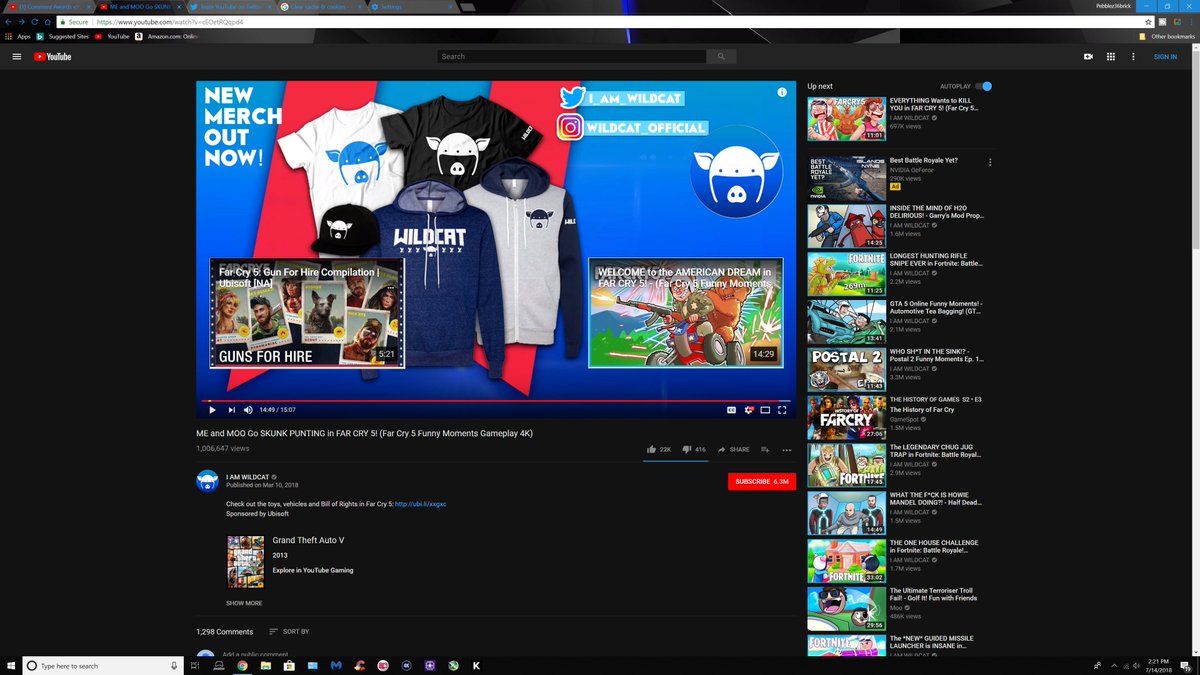Open the SORT BY comments dropdown
The width and height of the screenshot is (1200, 675).
pyautogui.click(x=289, y=632)
